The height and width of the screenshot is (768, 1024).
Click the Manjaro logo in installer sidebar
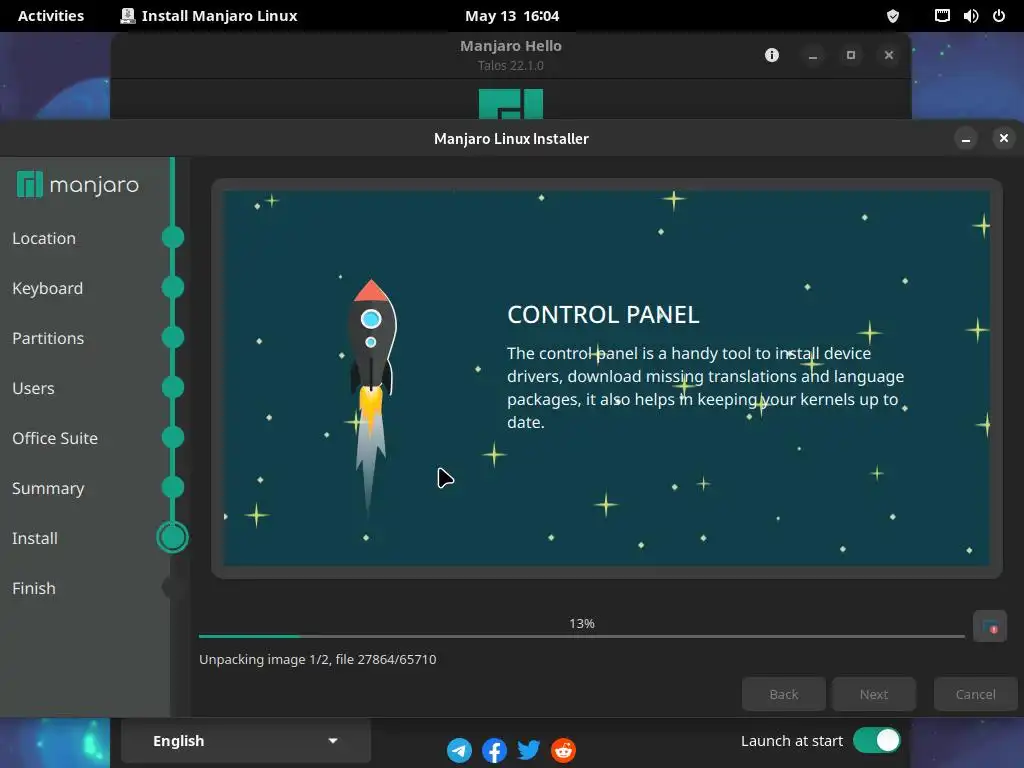(78, 185)
